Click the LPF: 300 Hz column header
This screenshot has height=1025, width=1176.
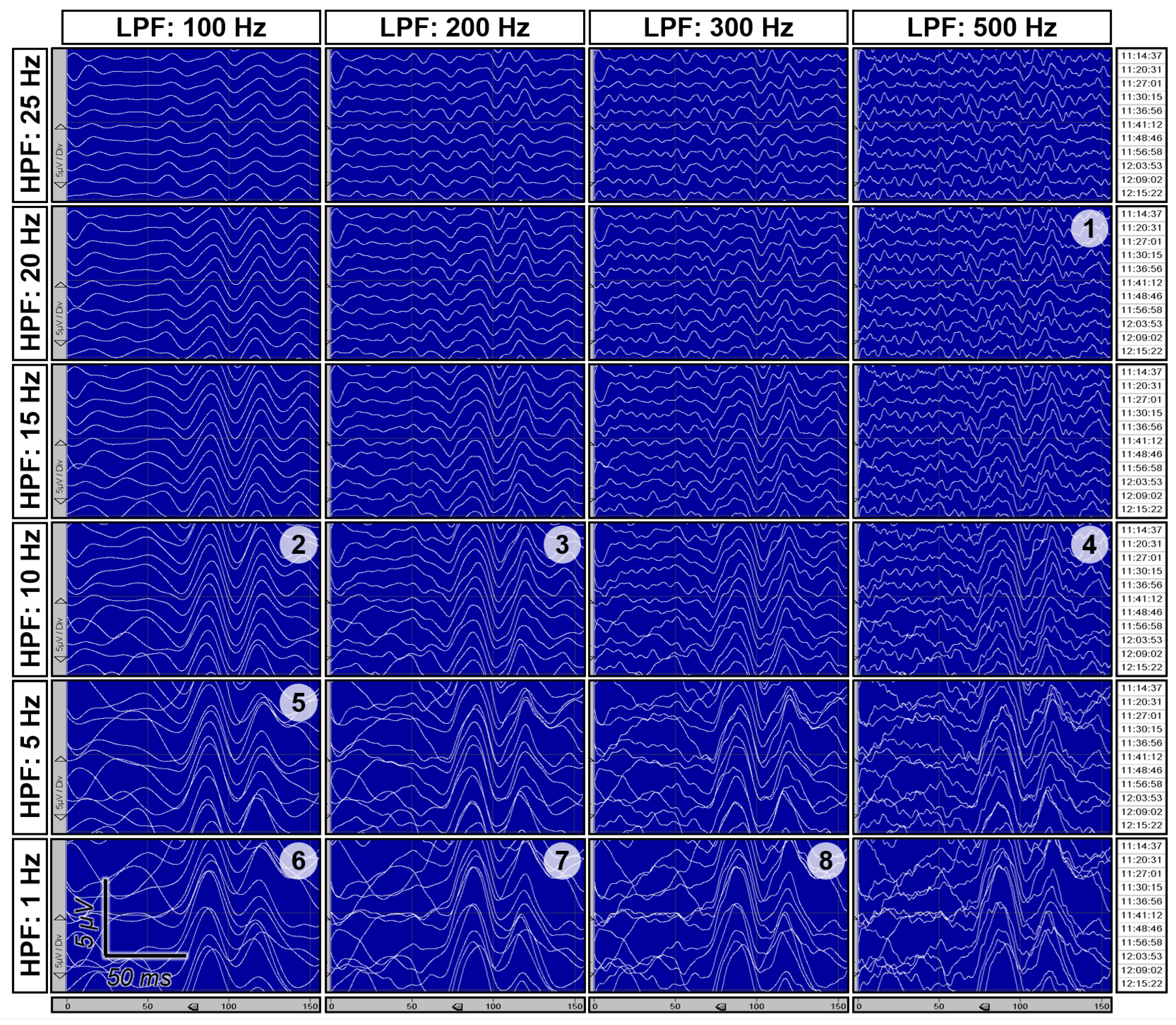(718, 28)
